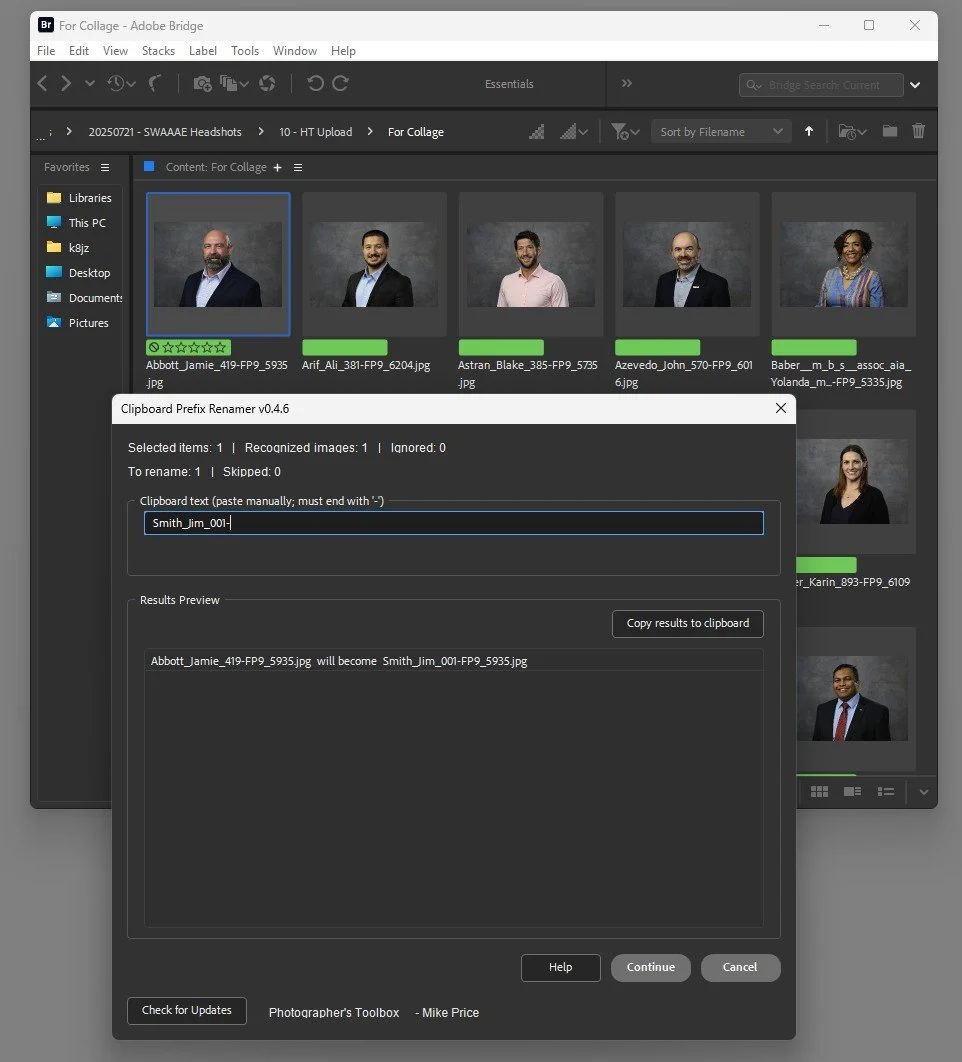Screen dimensions: 962x1062
Task: Expand chevron after 10 - HT Upload
Action: pos(370,131)
